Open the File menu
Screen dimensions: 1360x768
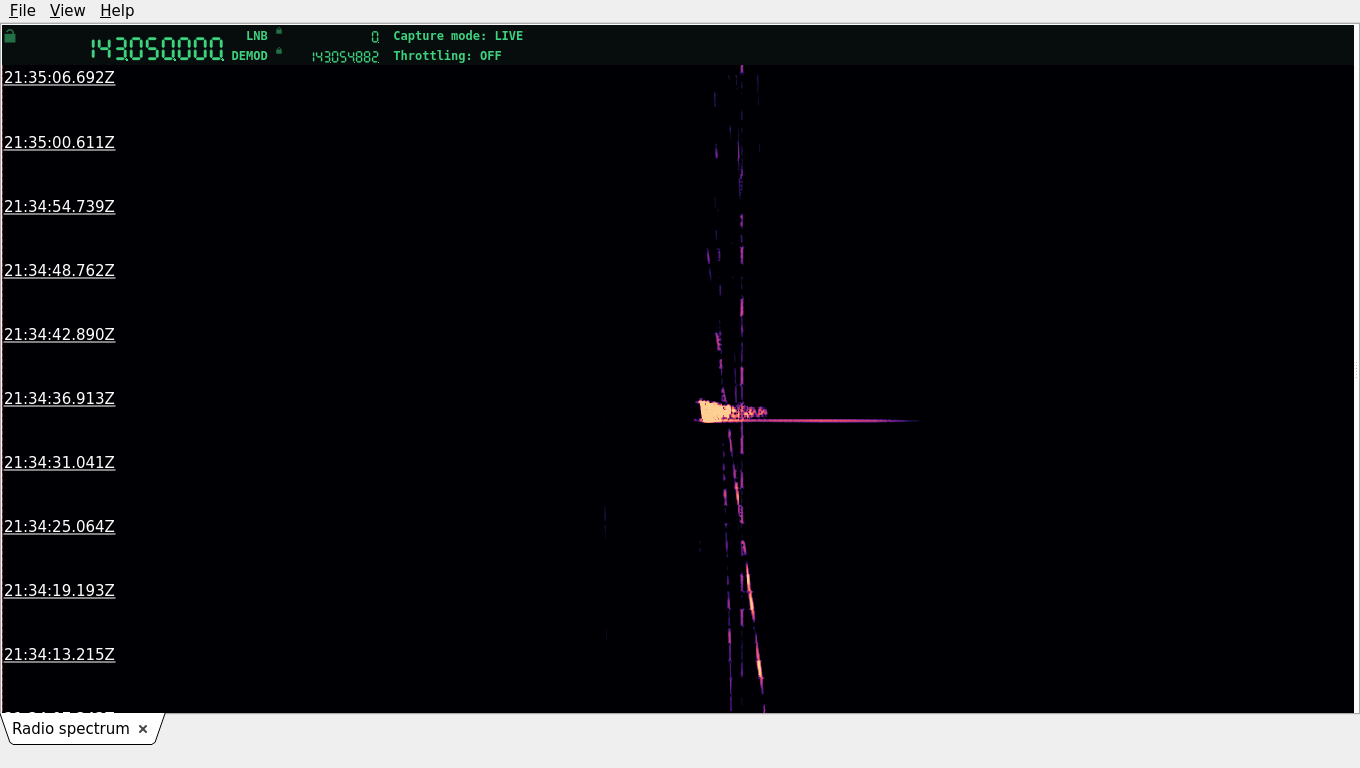click(x=22, y=10)
